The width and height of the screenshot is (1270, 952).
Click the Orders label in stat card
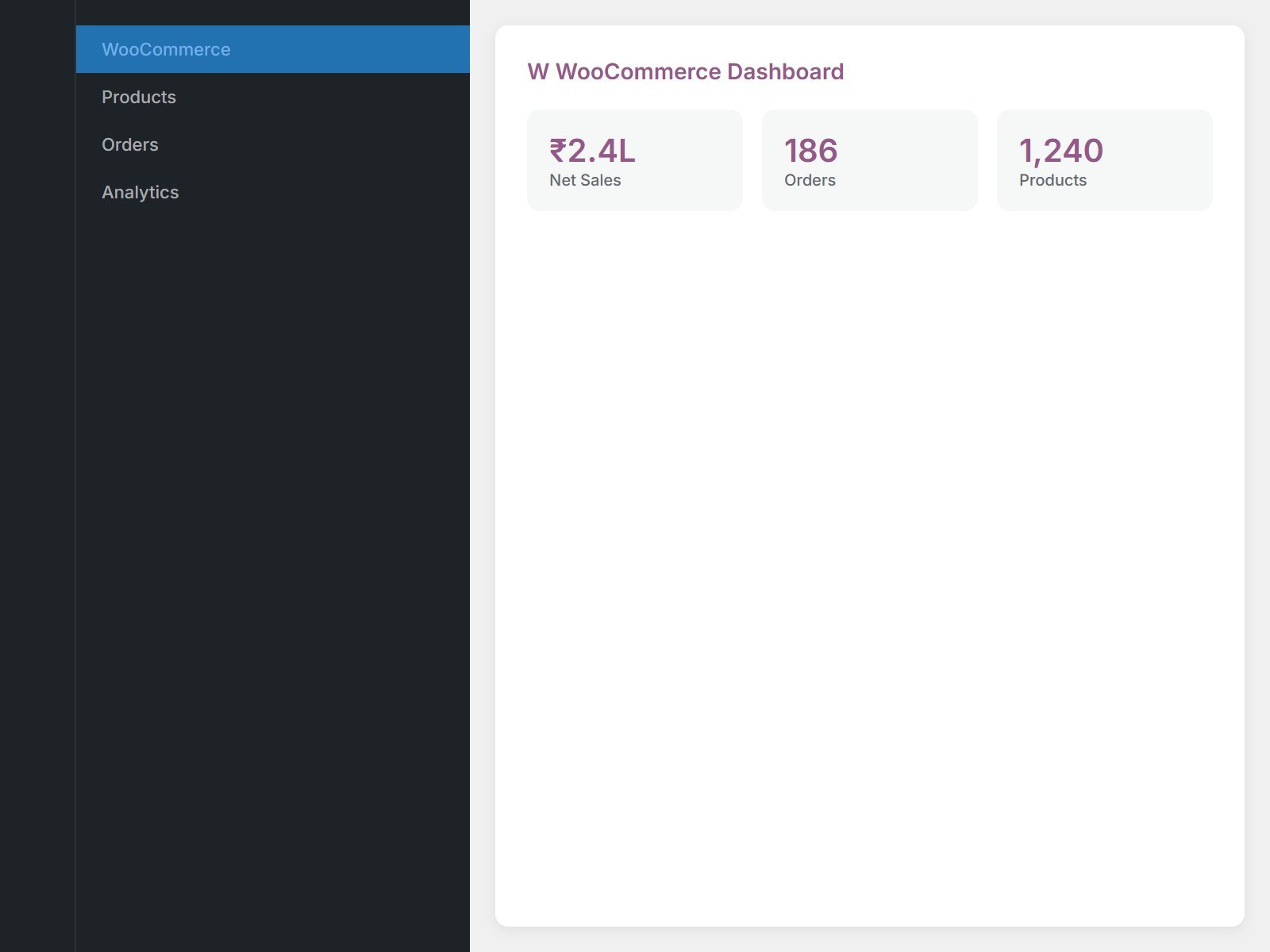click(810, 180)
